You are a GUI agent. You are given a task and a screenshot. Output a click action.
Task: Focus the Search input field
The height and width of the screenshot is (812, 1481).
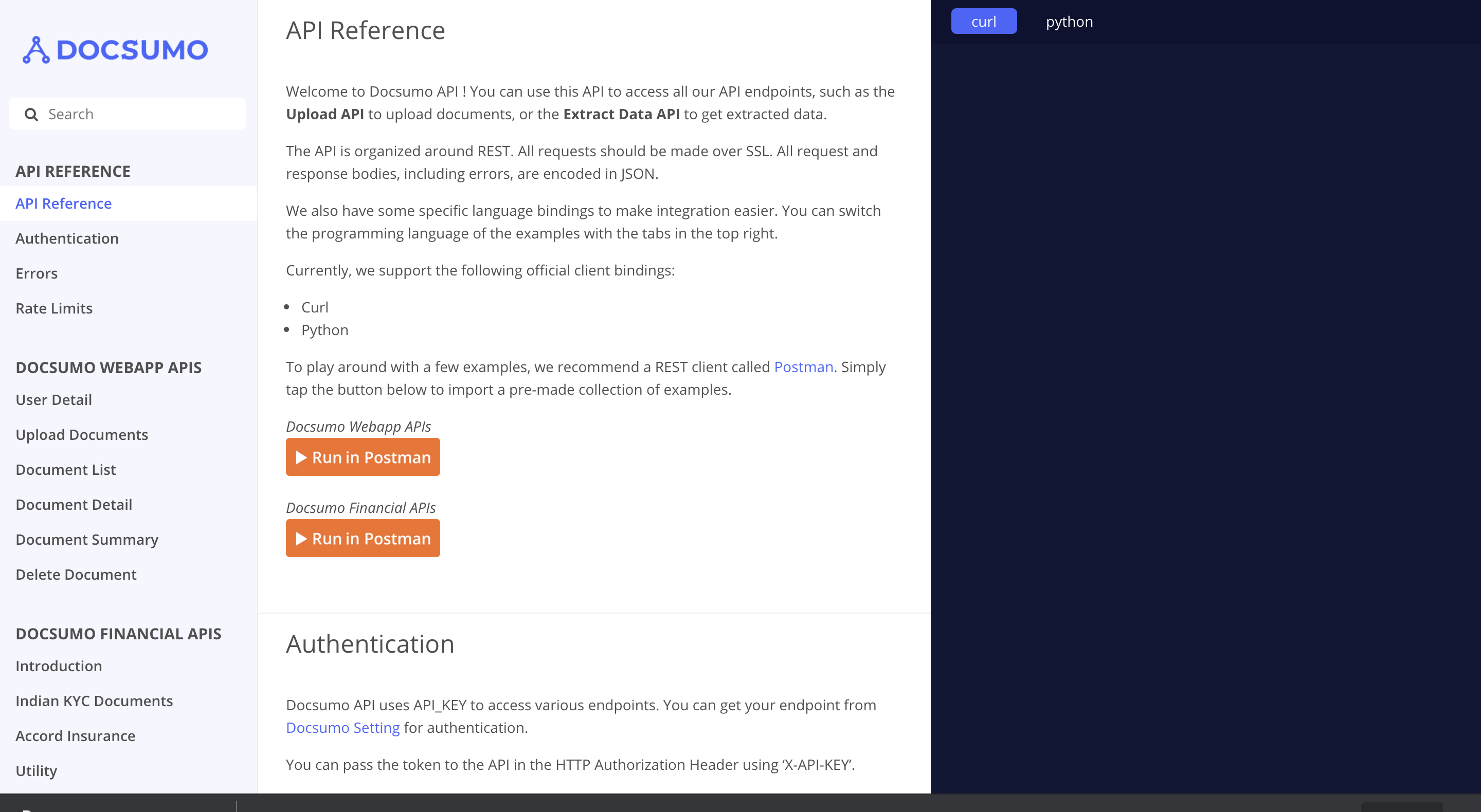(x=138, y=115)
